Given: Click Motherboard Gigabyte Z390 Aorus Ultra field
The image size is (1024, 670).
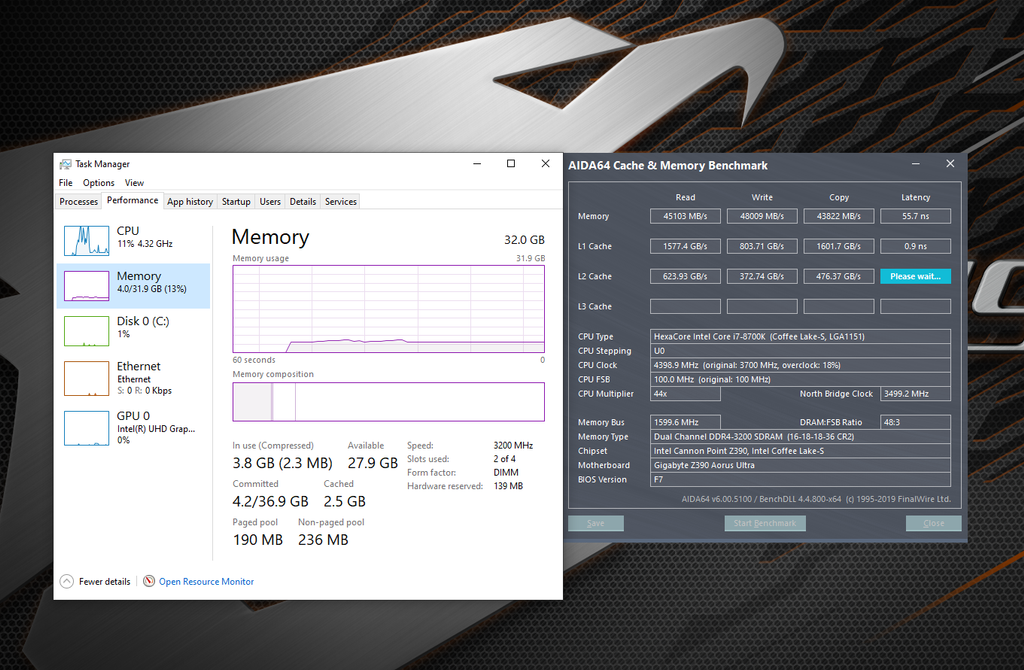Looking at the screenshot, I should click(800, 465).
